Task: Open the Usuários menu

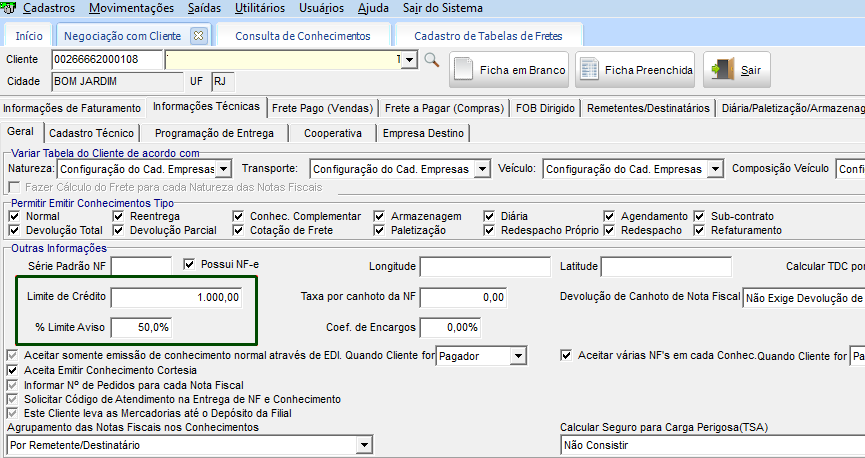Action: click(322, 8)
